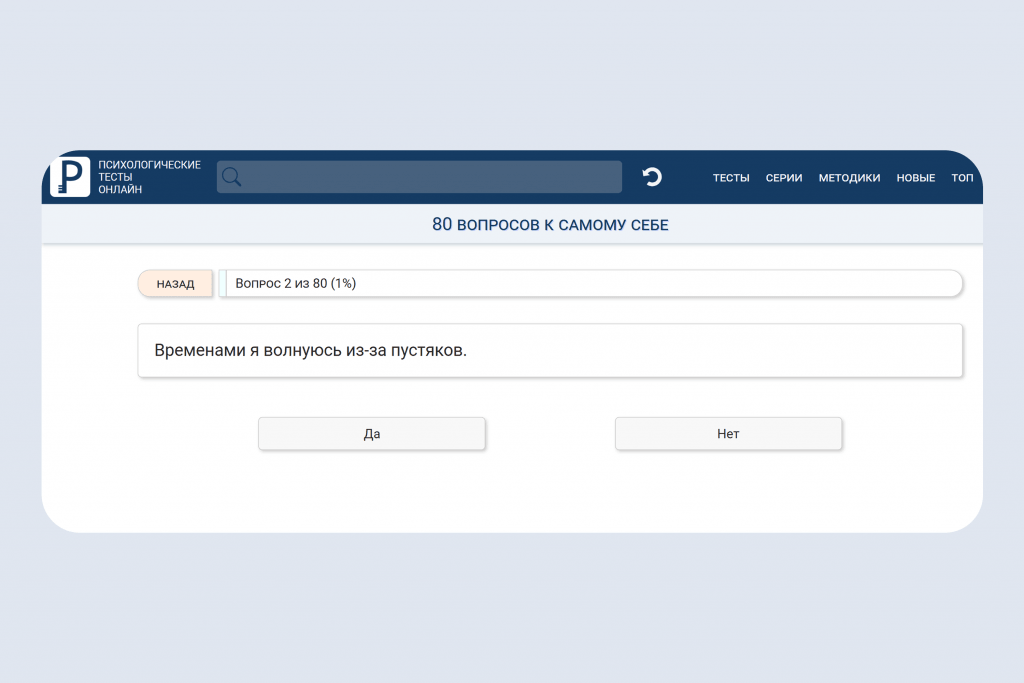The width and height of the screenshot is (1024, 683).
Task: Click the Психологические тесты онлайн site title
Action: coord(150,177)
